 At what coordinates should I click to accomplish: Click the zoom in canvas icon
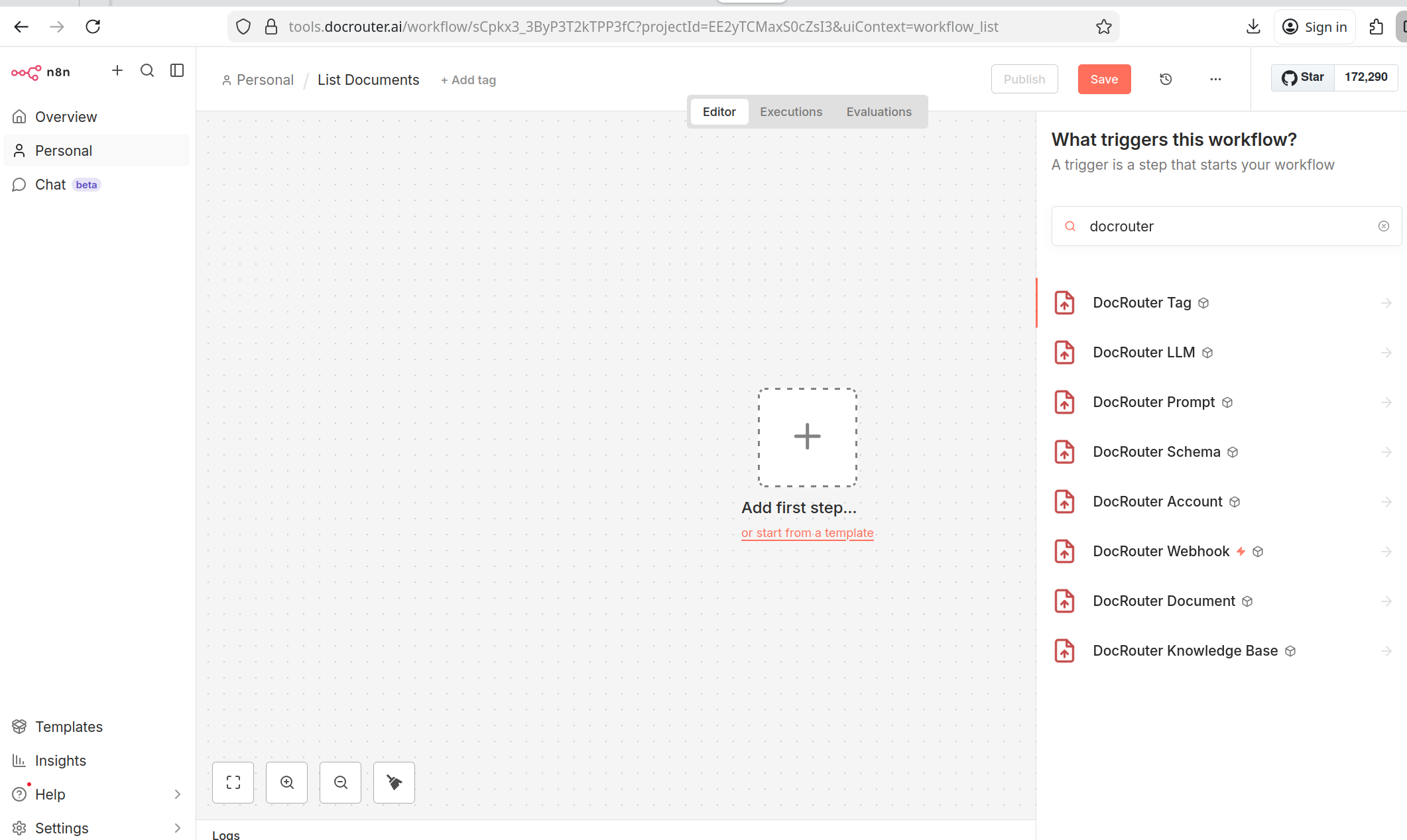287,782
